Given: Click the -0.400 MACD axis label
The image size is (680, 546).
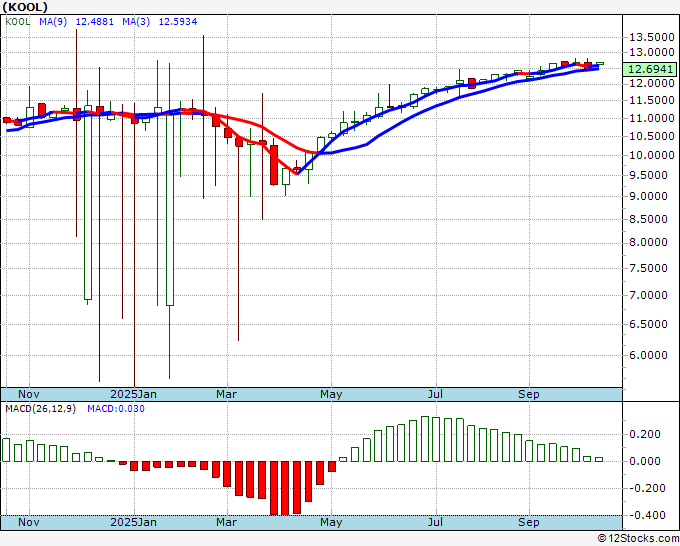Looking at the screenshot, I should [x=645, y=515].
